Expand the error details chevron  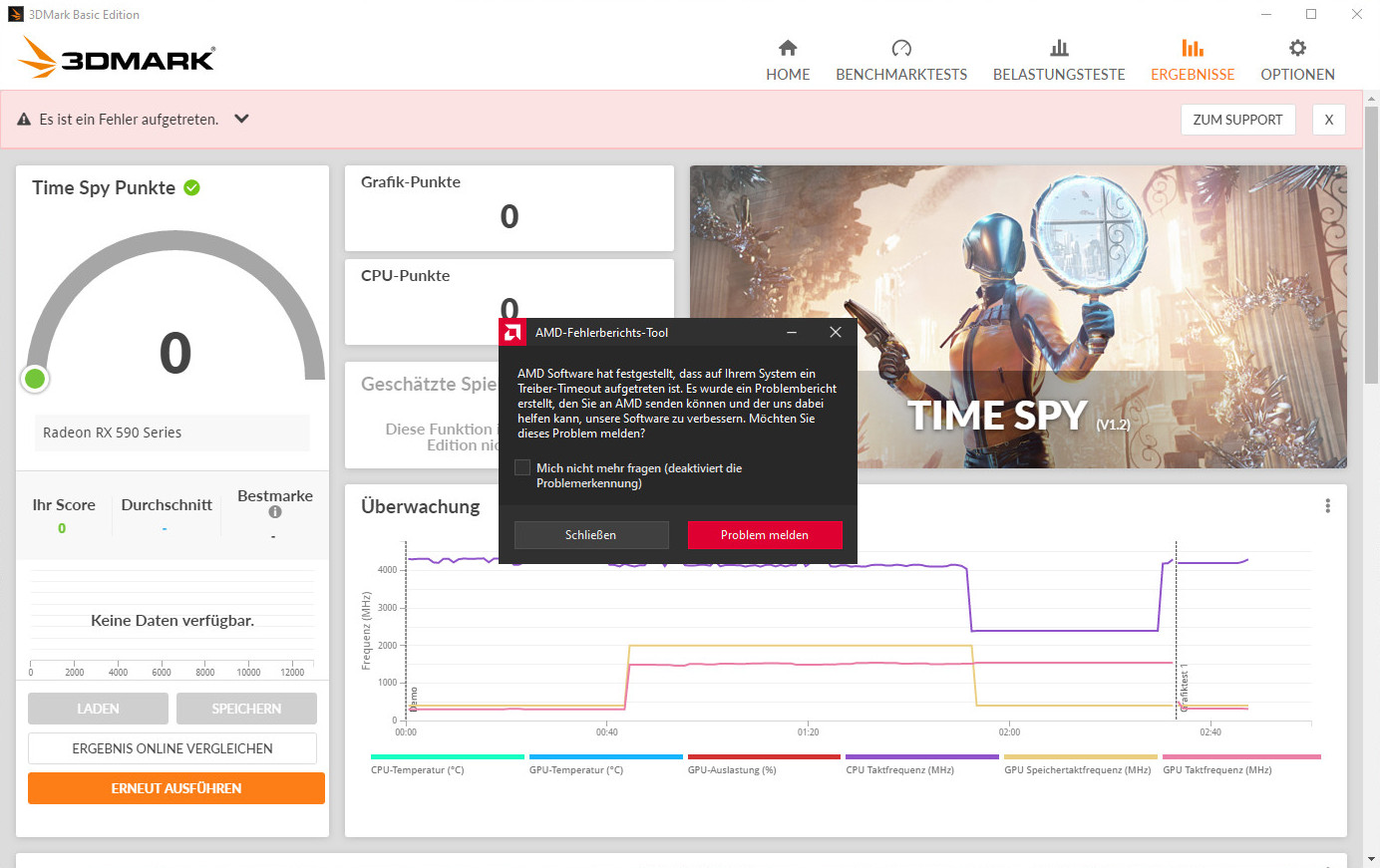click(241, 119)
